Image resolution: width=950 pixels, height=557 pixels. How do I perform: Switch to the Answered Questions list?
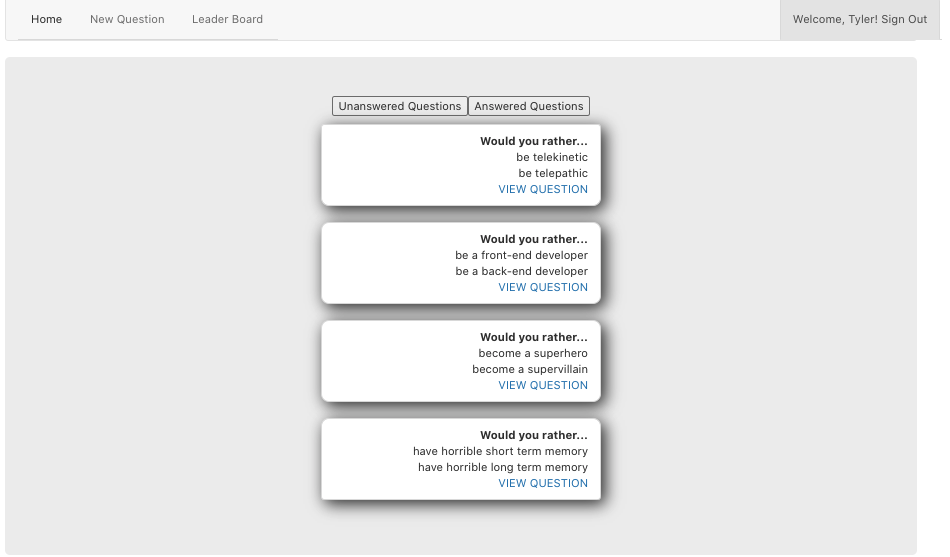pos(528,106)
